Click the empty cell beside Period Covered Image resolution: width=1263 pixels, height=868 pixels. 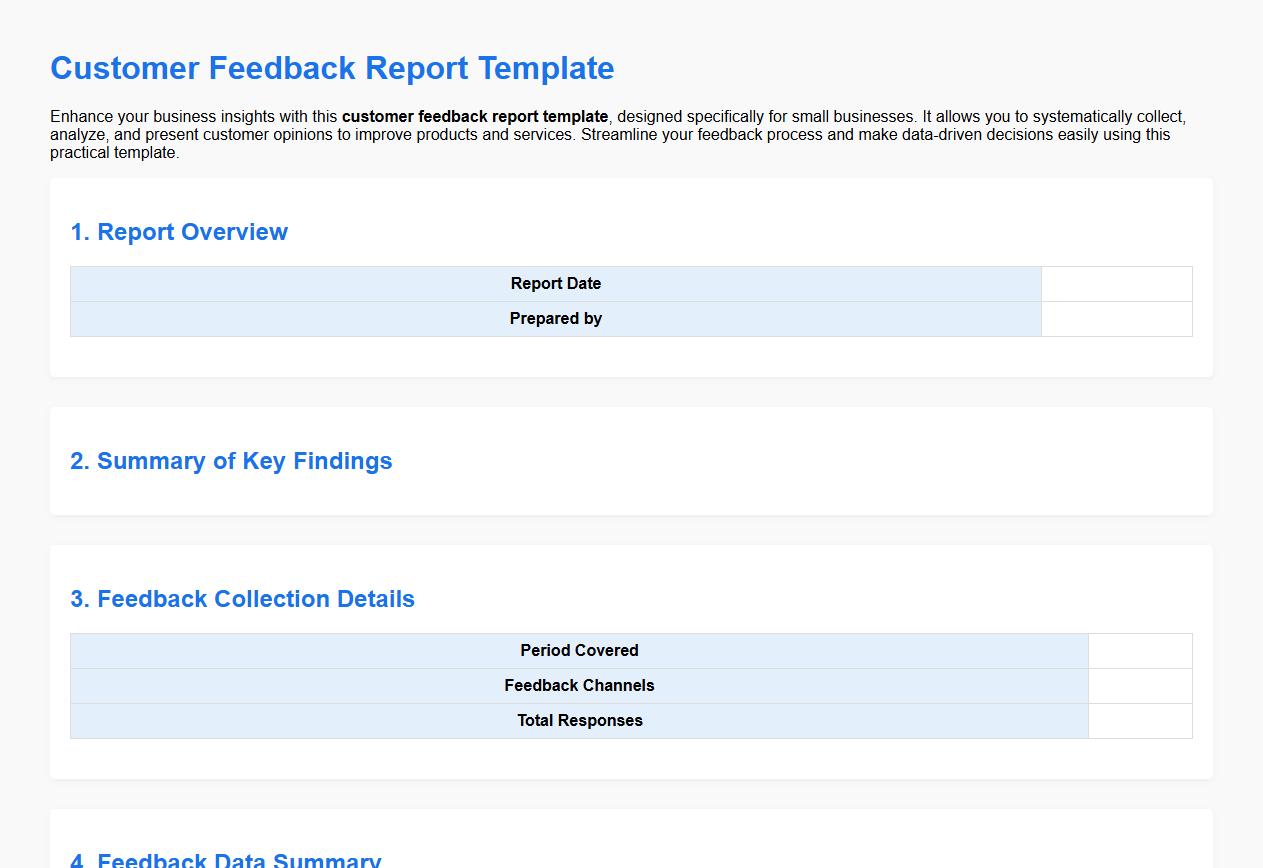[1139, 650]
